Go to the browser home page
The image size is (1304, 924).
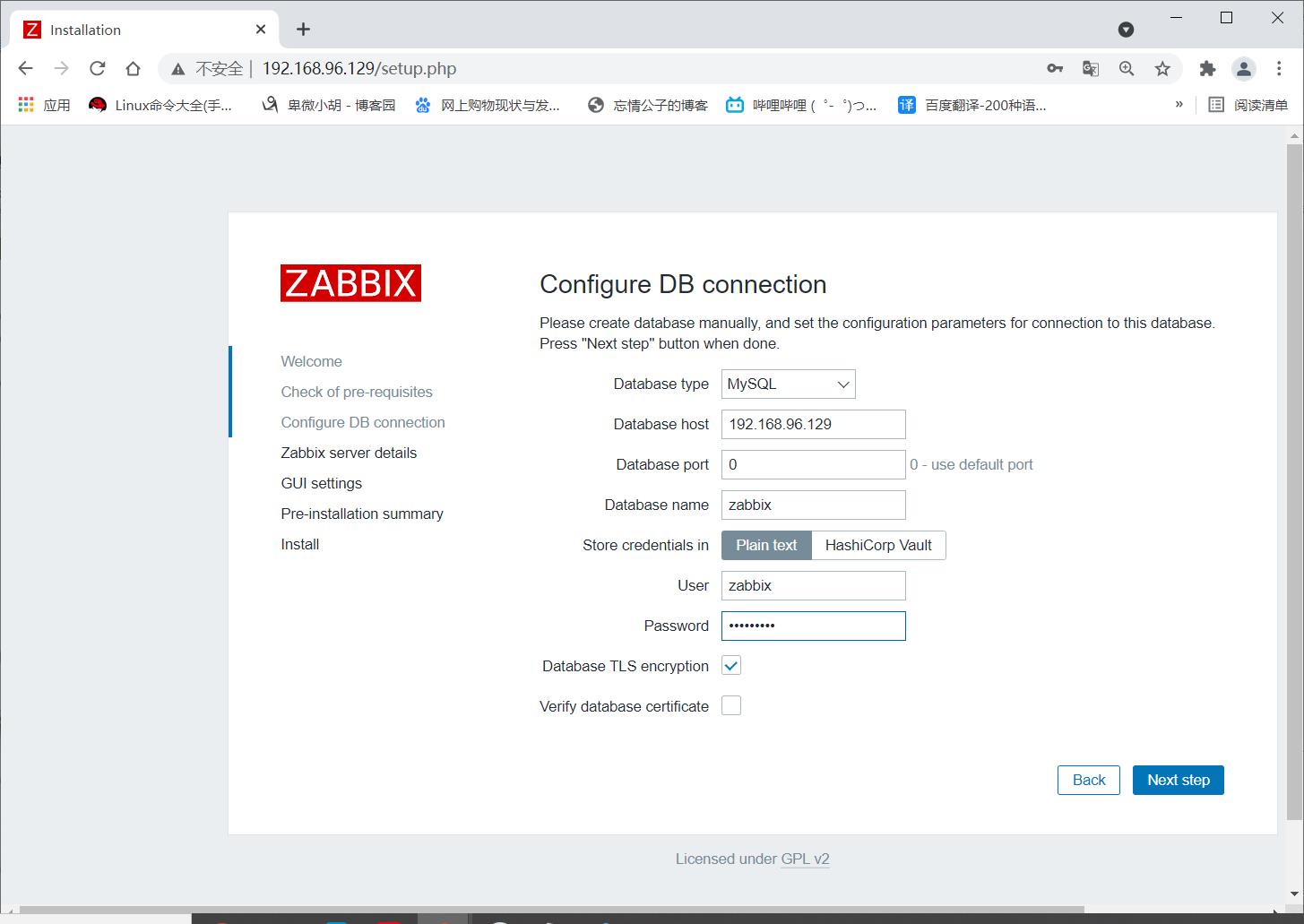133,68
